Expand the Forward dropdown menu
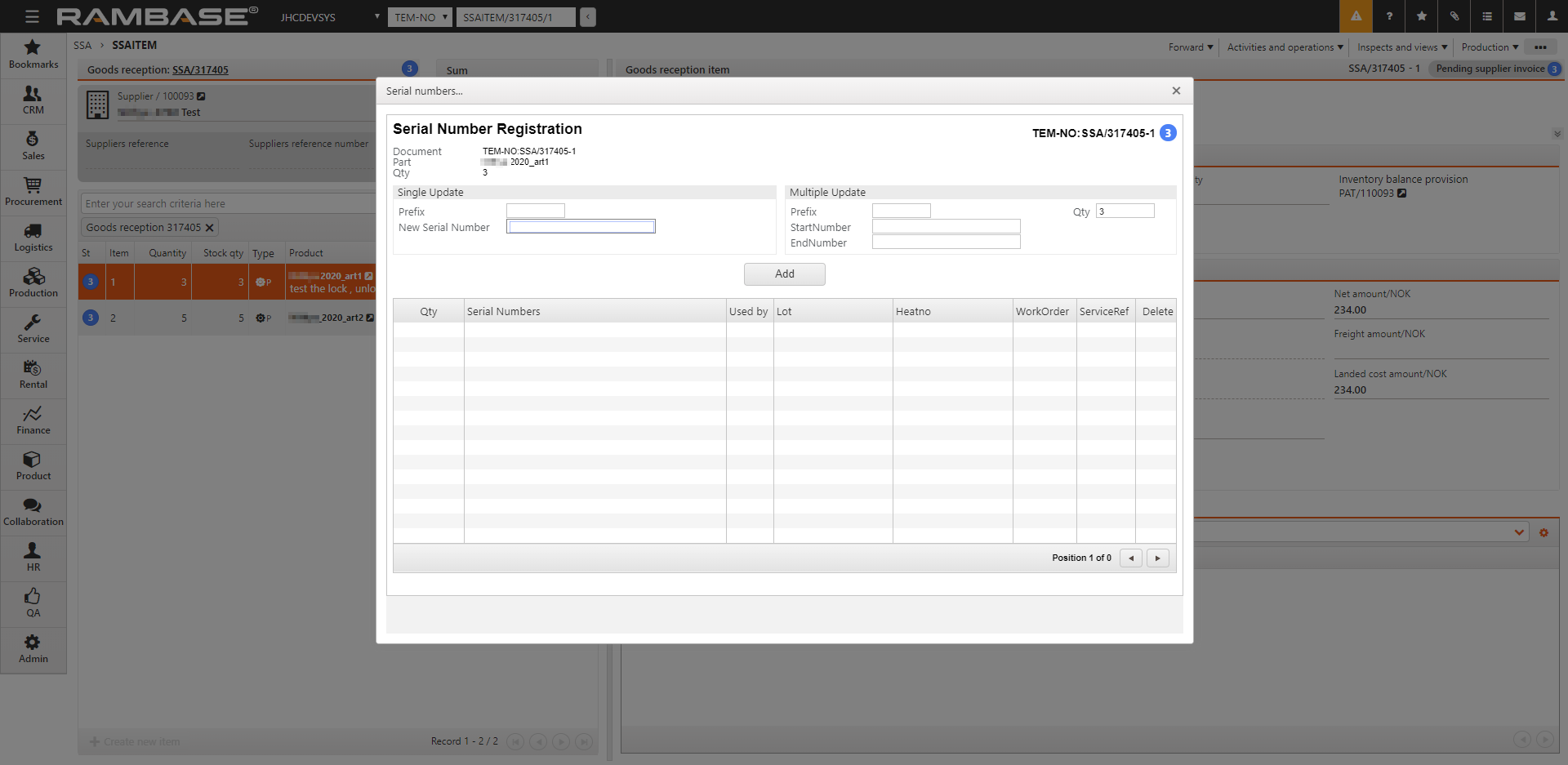1568x765 pixels. (1190, 47)
